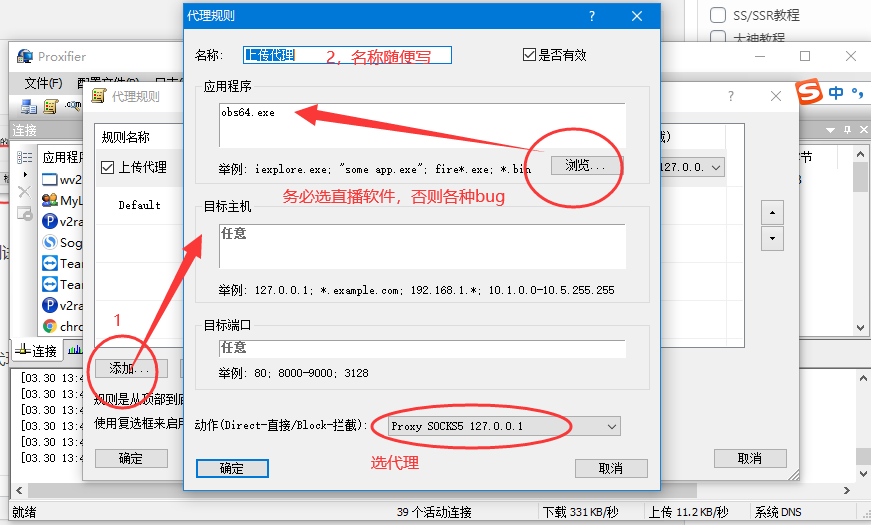The height and width of the screenshot is (525, 871).
Task: Click the 浏览... browse button
Action: (x=587, y=165)
